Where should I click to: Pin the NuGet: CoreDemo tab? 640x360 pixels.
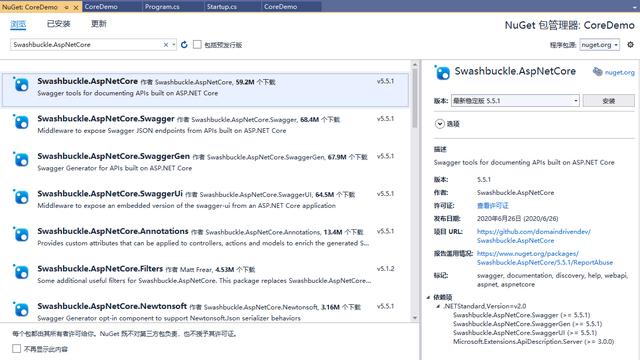coord(67,7)
